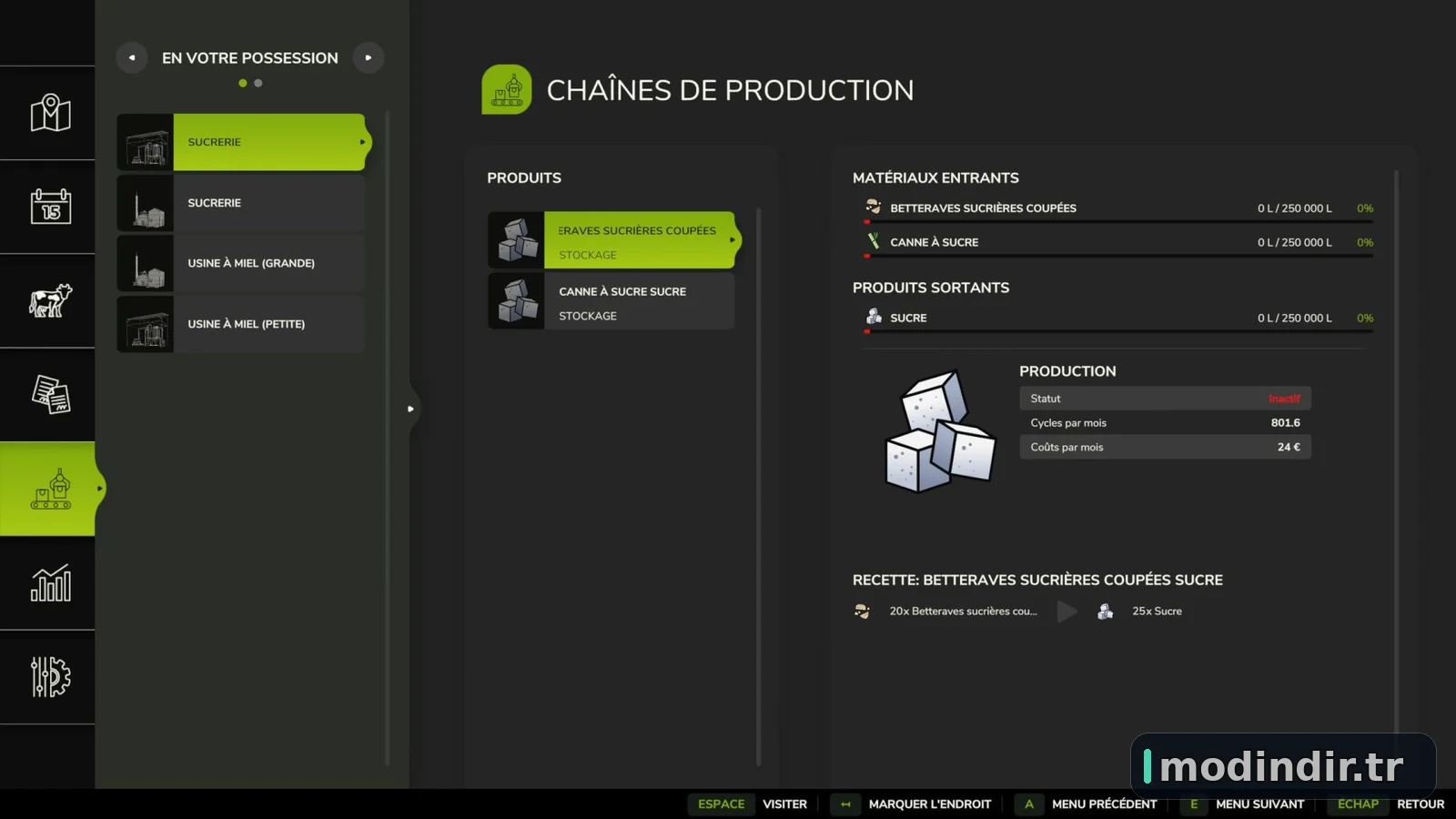Click sugar cube icon of Canne à sucre product
1456x819 pixels.
tap(517, 300)
